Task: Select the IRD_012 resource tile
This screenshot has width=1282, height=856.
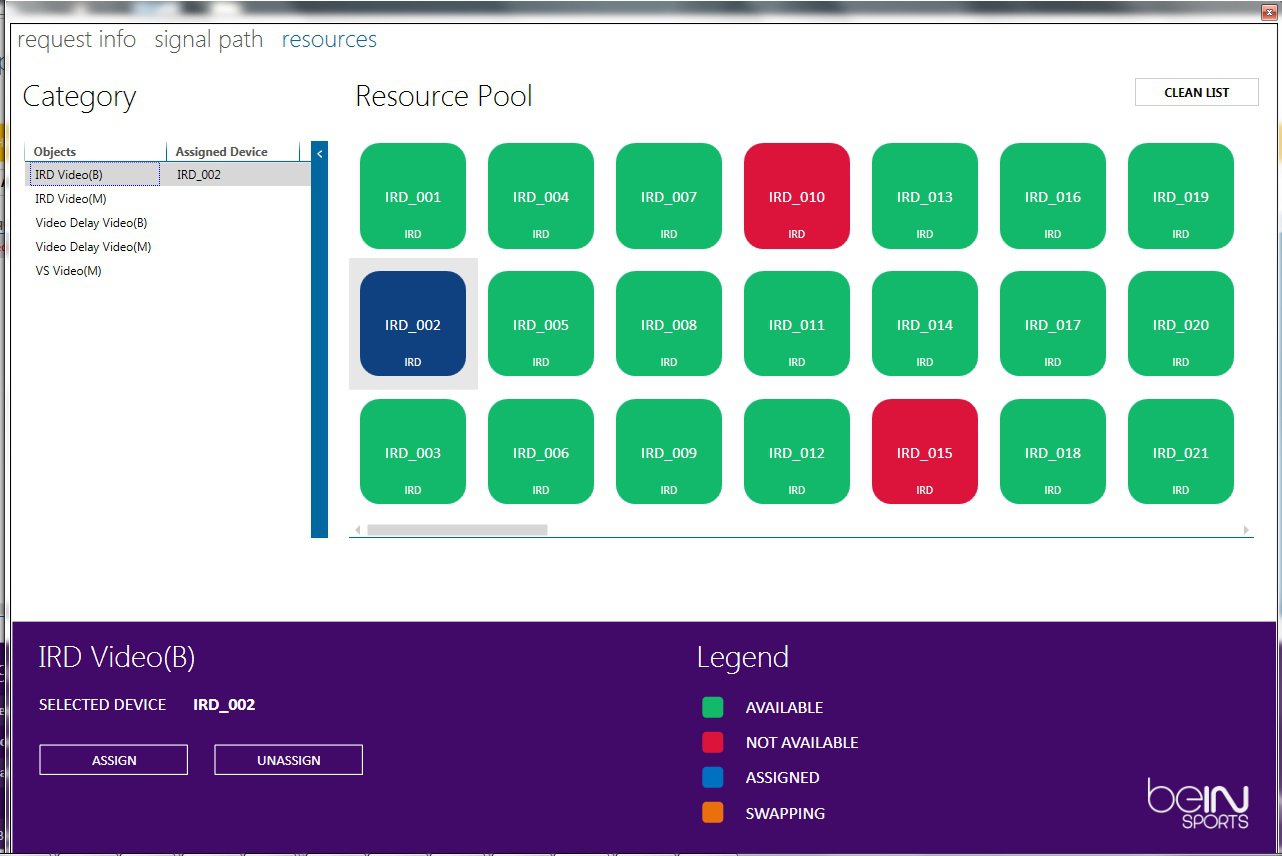Action: tap(797, 452)
